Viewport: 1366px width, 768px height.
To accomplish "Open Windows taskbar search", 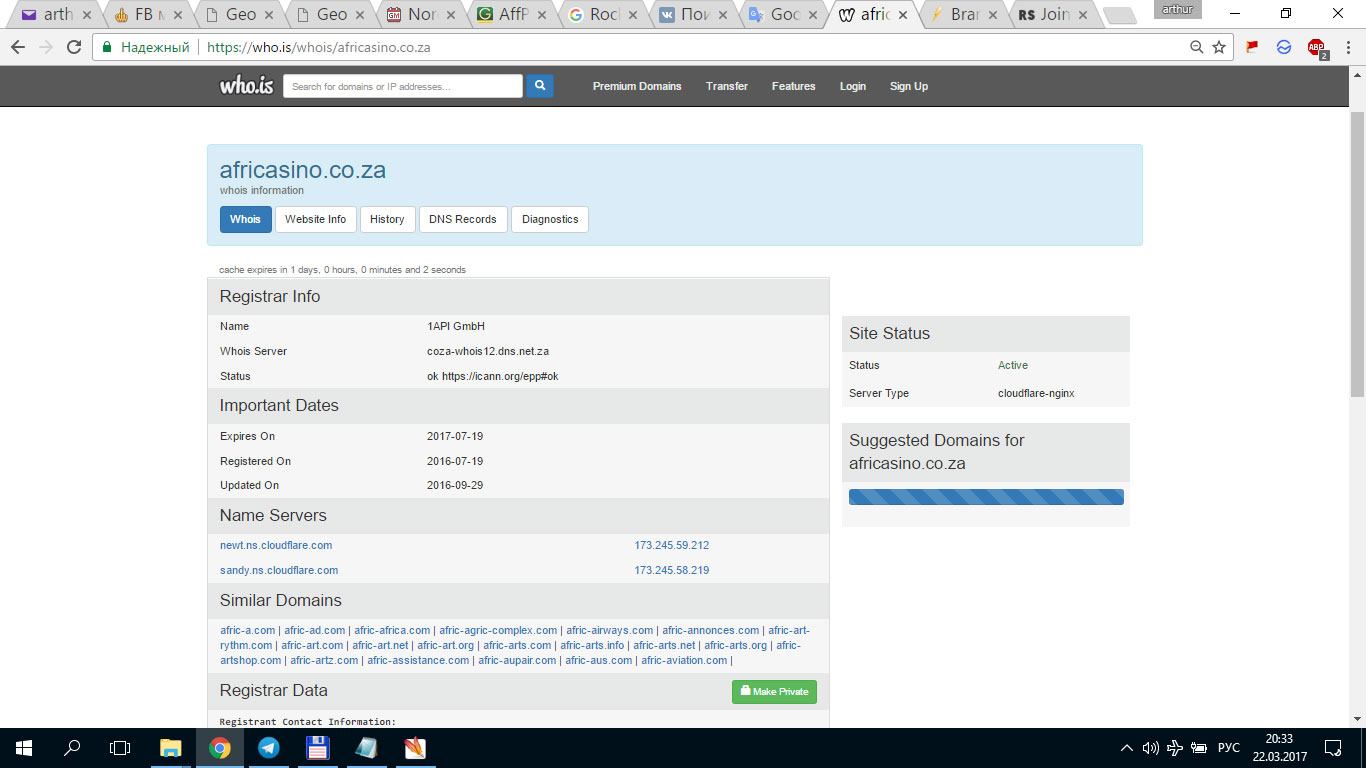I will click(72, 747).
